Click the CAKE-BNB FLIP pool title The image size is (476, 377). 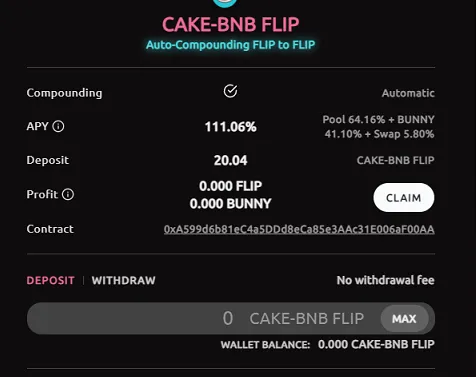(x=231, y=25)
